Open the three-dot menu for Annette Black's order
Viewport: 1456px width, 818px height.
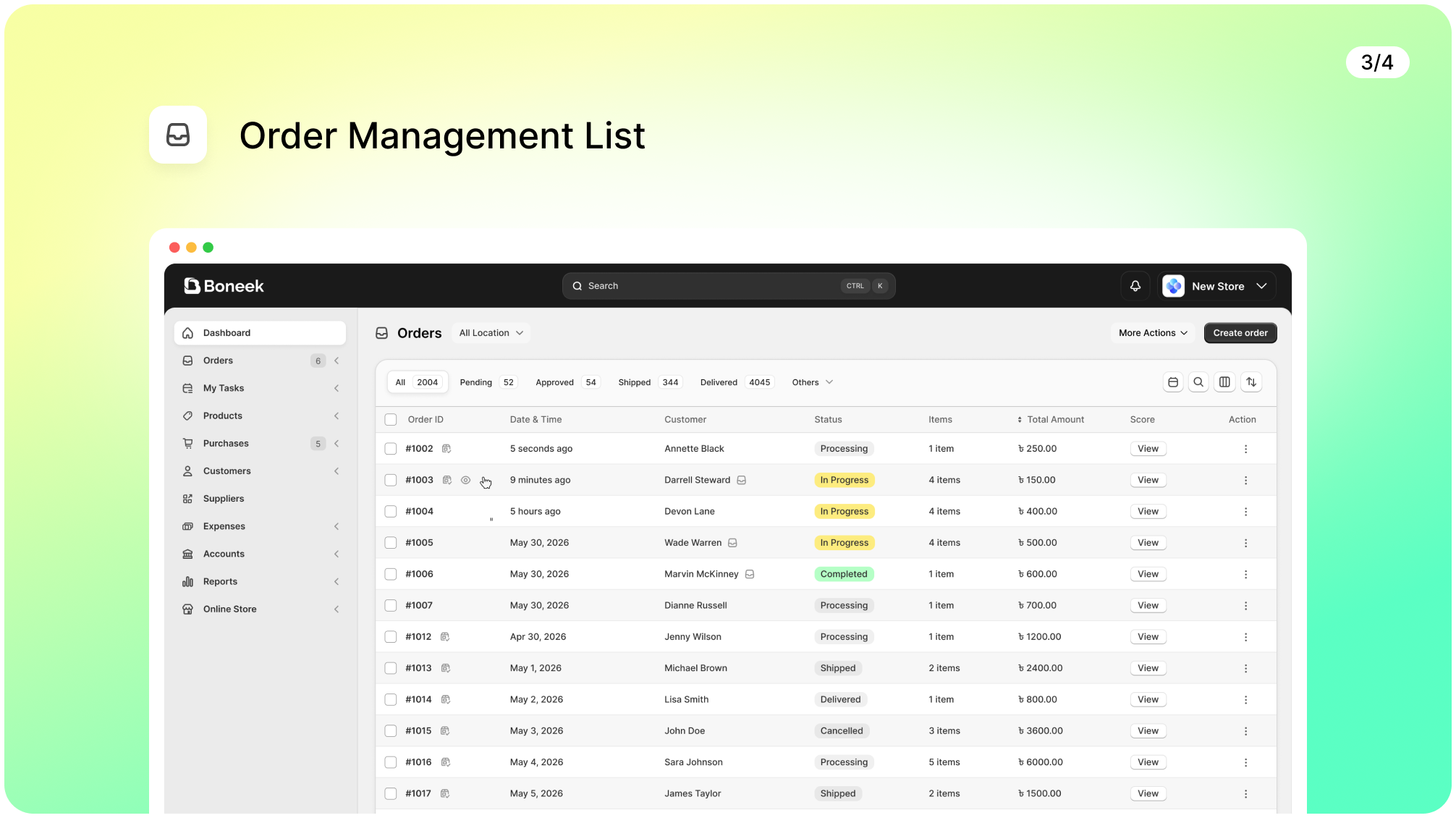click(1245, 449)
